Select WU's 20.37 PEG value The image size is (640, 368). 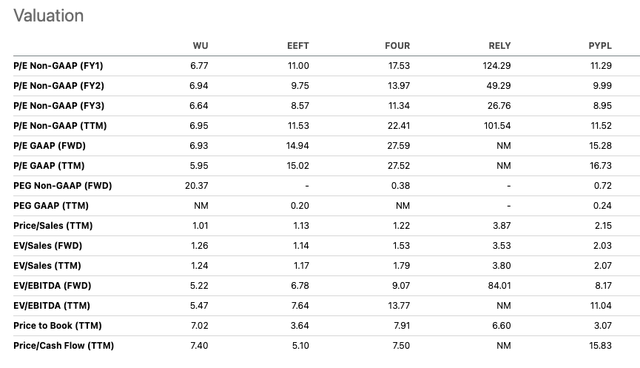pyautogui.click(x=196, y=186)
